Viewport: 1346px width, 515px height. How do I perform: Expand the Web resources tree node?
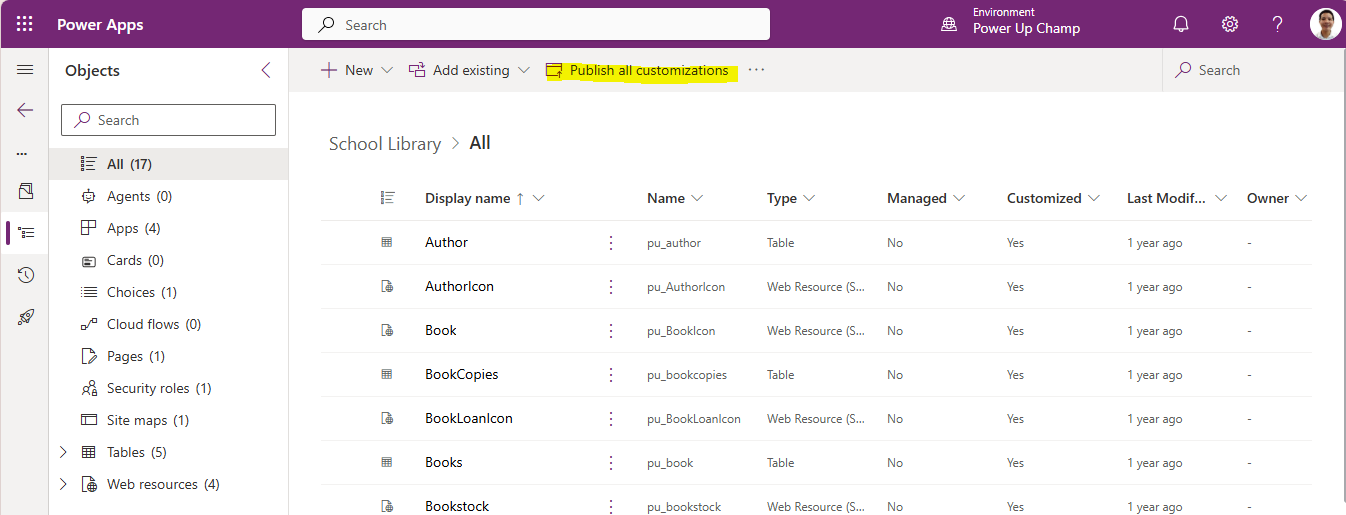(x=64, y=484)
